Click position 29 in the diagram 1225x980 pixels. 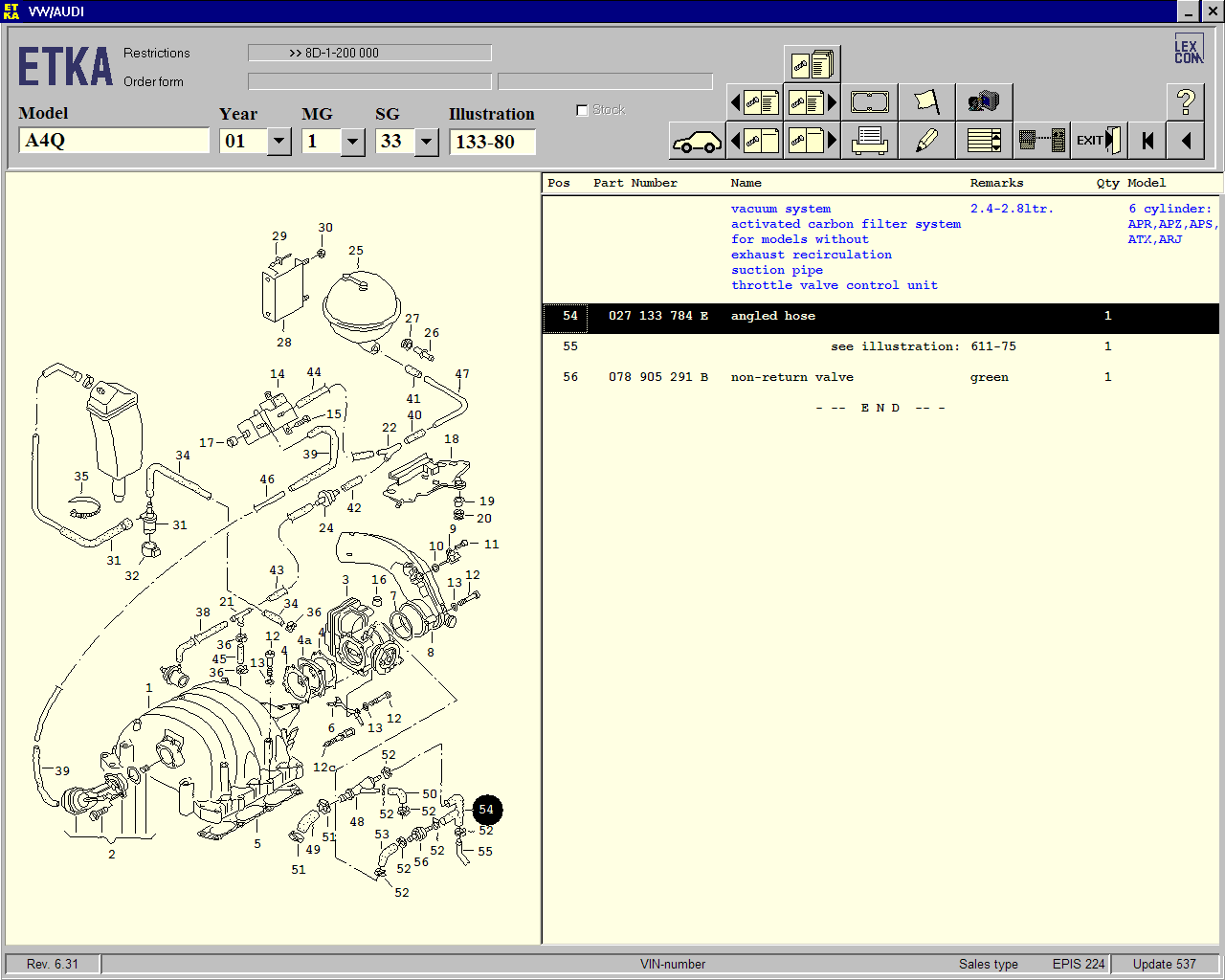[279, 236]
